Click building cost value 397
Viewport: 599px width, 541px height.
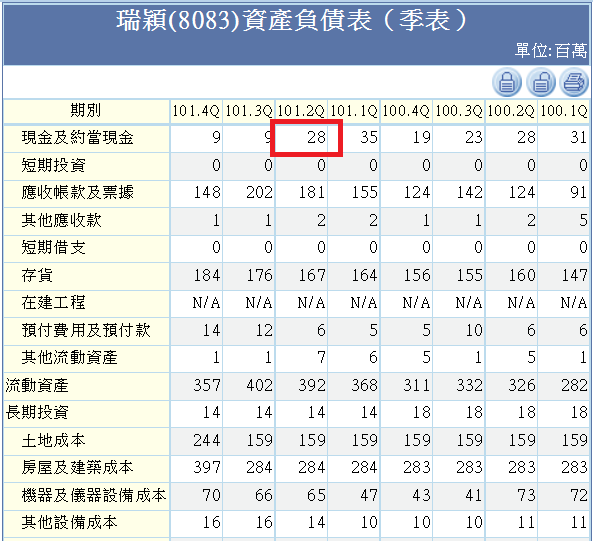207,467
